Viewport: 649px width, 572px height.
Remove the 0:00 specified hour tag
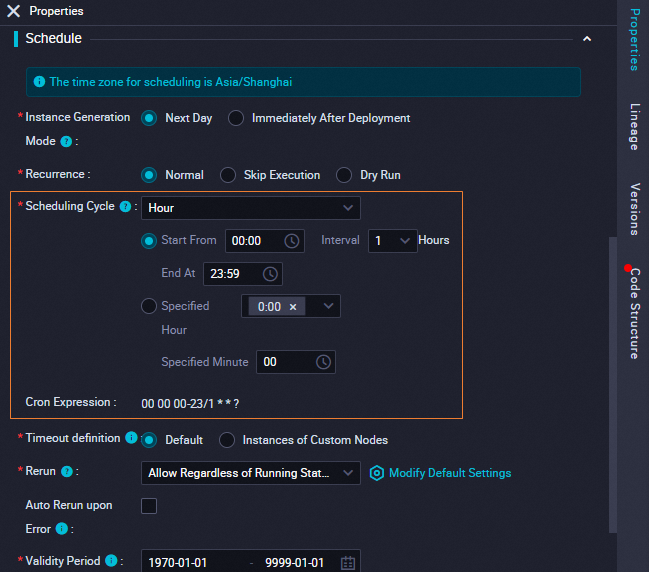point(293,307)
